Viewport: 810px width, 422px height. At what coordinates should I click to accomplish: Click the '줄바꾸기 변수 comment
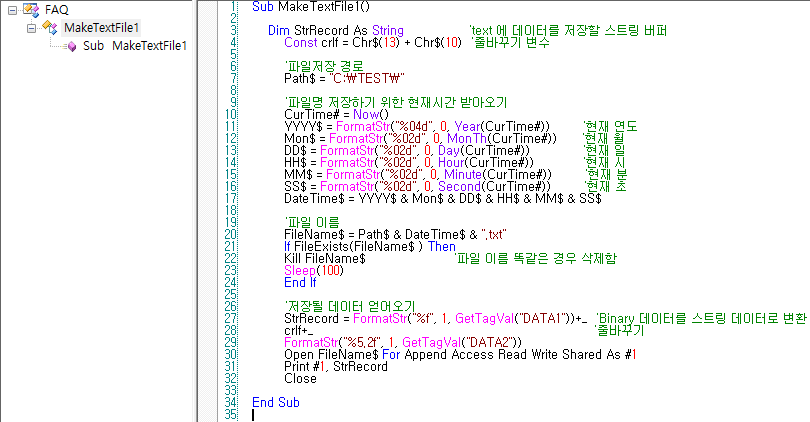tap(510, 42)
